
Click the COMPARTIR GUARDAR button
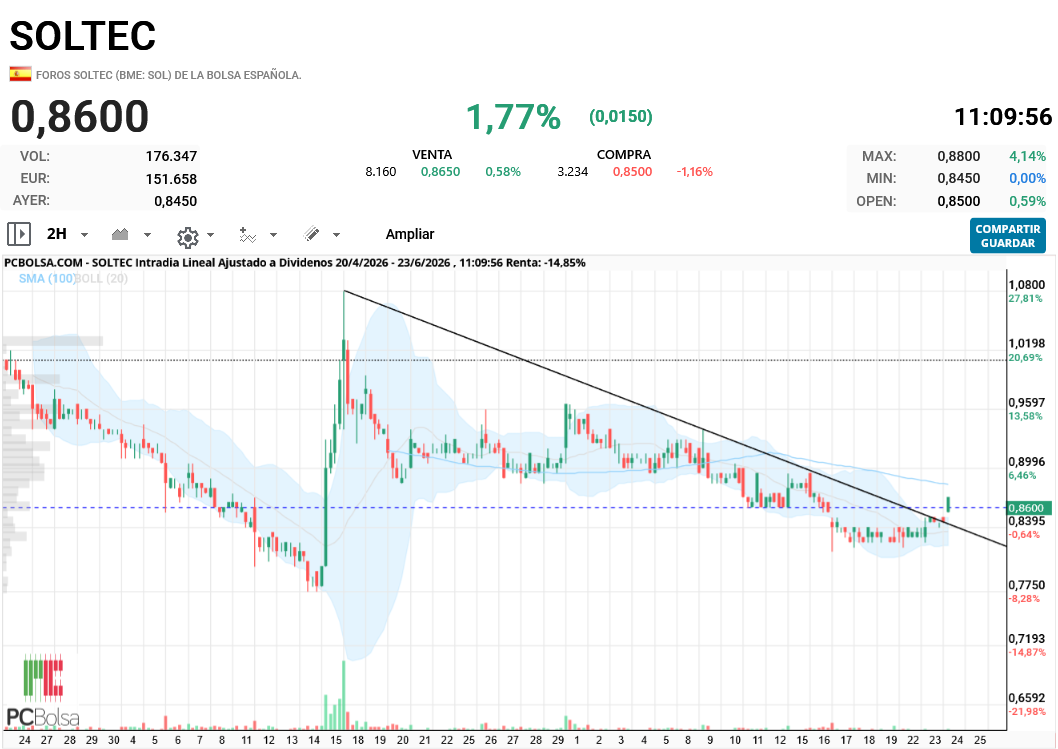click(1007, 235)
